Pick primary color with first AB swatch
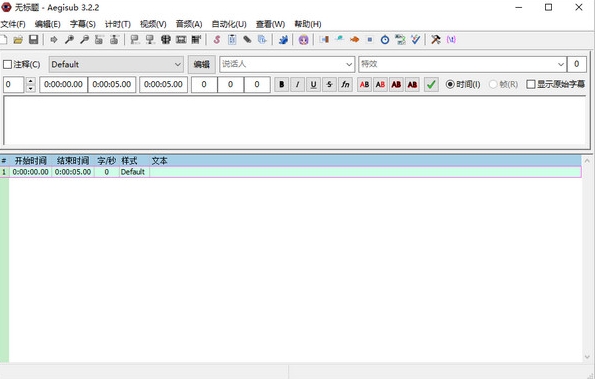Viewport: 607px width, 379px height. click(364, 84)
